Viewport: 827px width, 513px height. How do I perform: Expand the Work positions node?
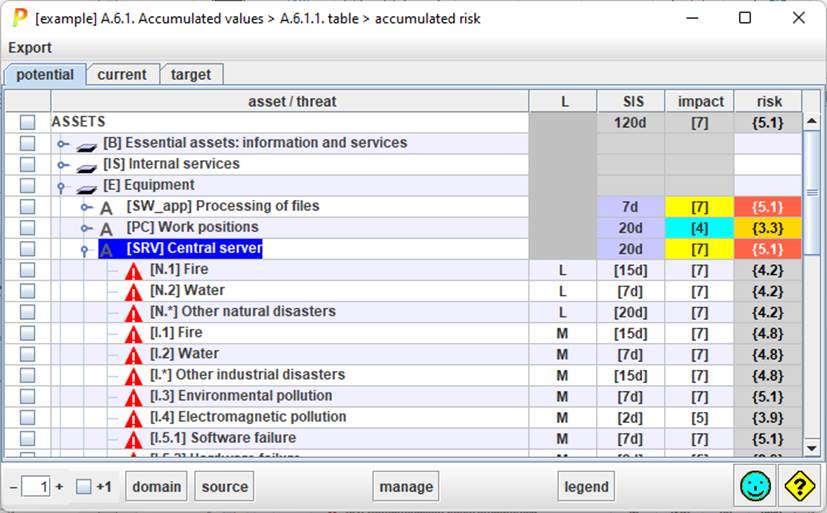[86, 228]
